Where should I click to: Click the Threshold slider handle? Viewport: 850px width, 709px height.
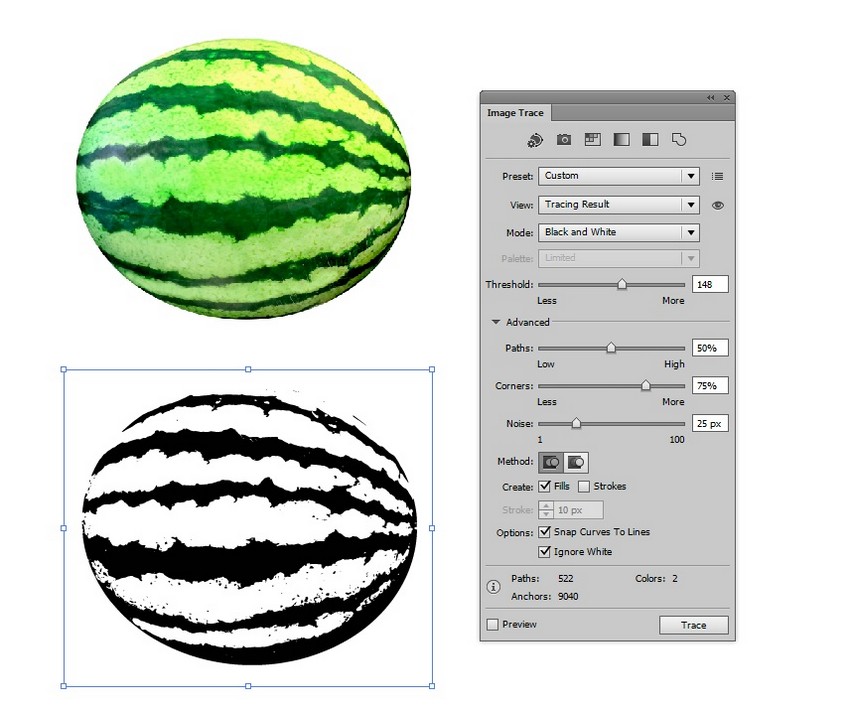pos(622,284)
